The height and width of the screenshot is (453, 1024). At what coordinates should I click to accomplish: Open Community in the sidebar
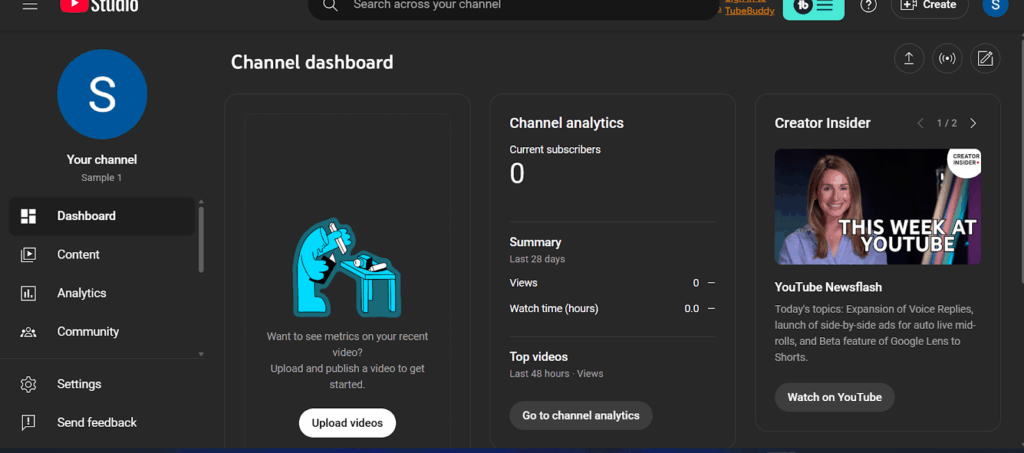[87, 332]
